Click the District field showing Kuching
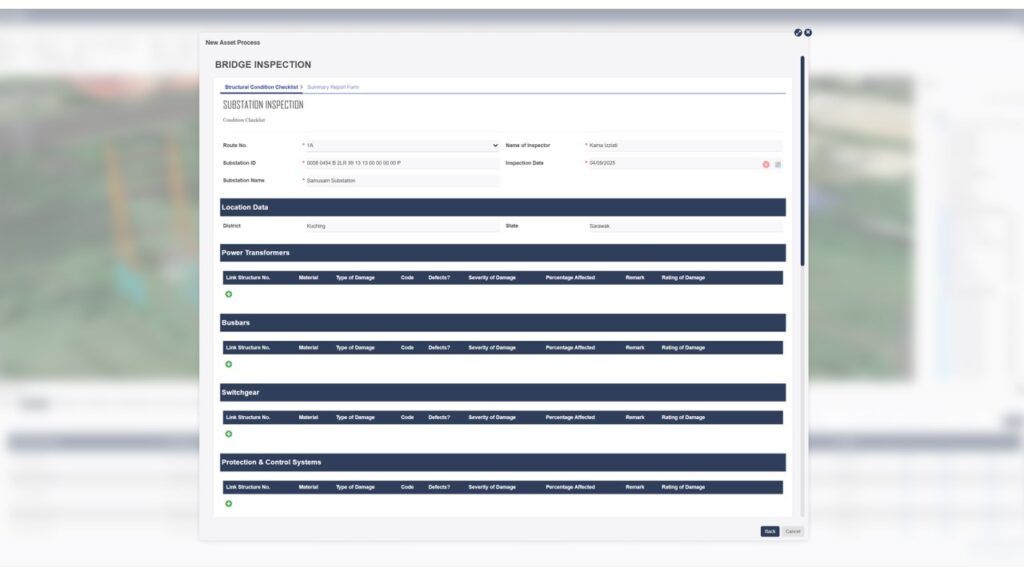 tap(400, 227)
